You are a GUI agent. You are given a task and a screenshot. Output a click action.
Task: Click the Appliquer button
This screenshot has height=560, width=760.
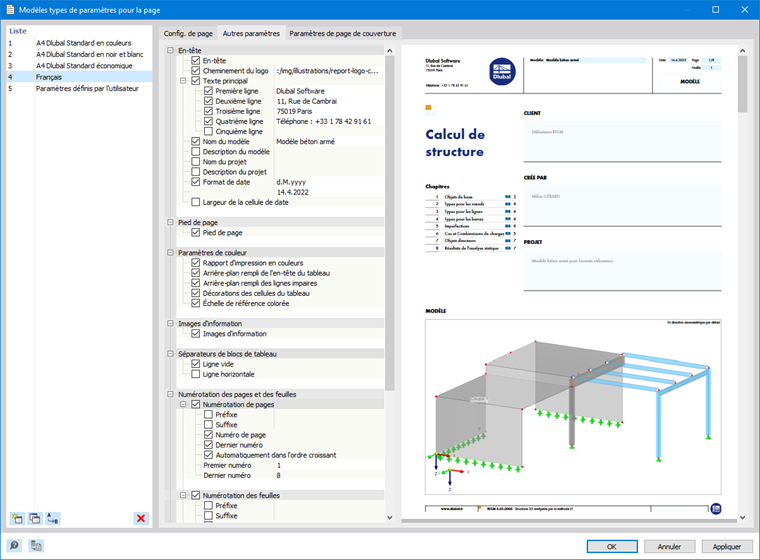click(727, 546)
